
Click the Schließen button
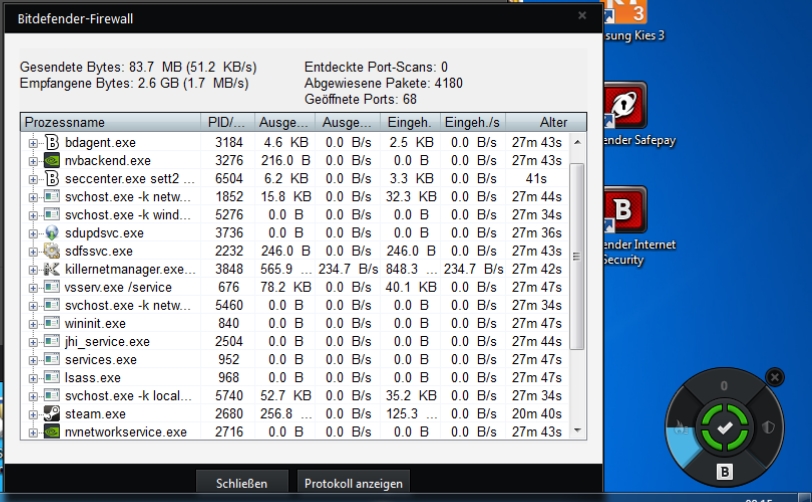242,483
